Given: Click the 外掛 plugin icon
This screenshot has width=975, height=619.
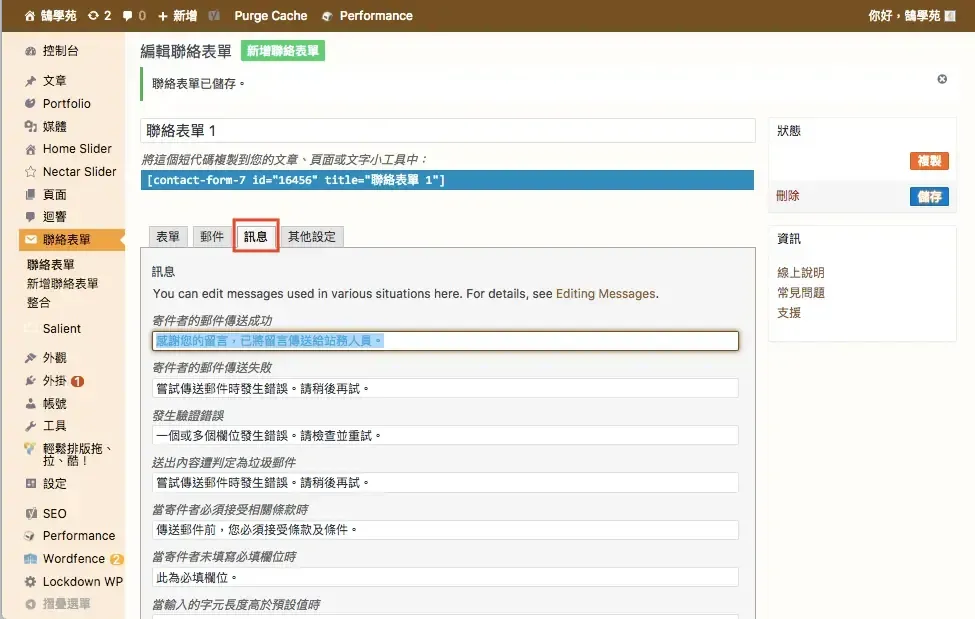Looking at the screenshot, I should [x=30, y=381].
